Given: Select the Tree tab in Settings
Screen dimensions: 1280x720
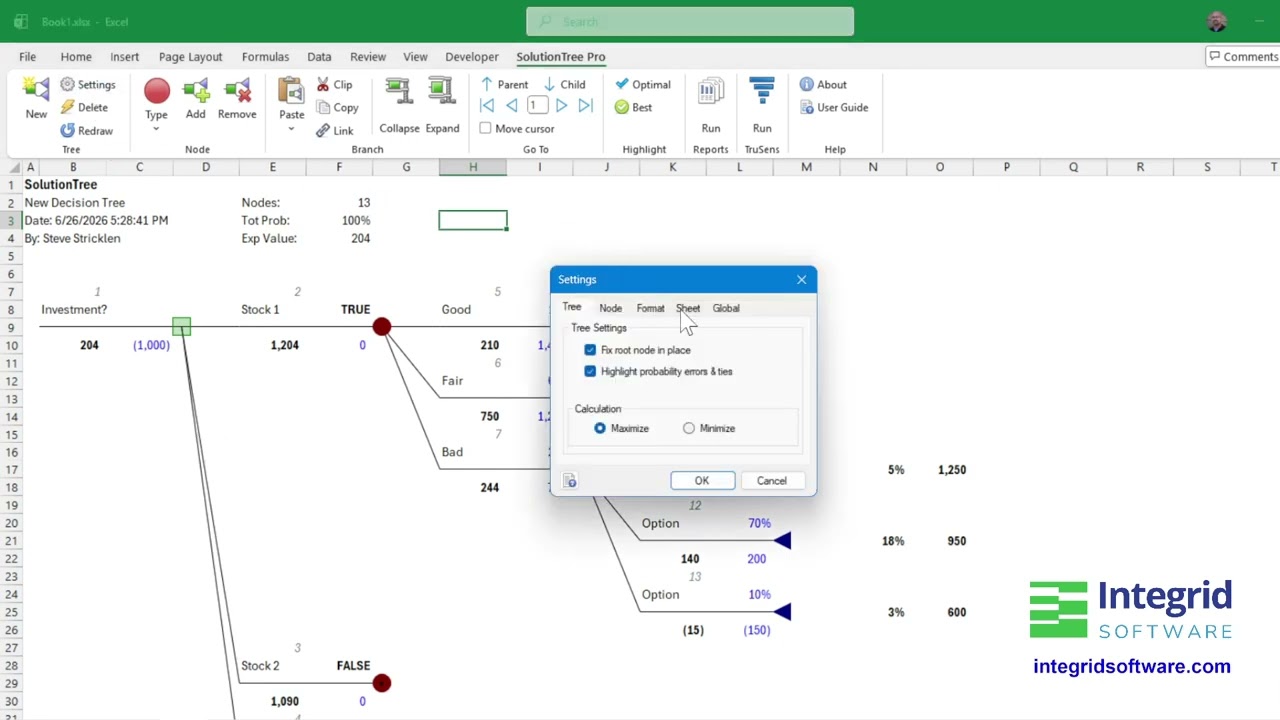Looking at the screenshot, I should [x=572, y=307].
